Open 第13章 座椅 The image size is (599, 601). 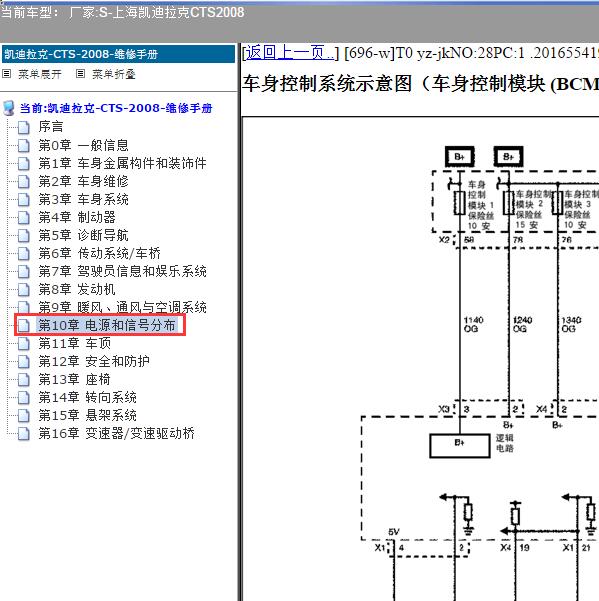click(75, 379)
